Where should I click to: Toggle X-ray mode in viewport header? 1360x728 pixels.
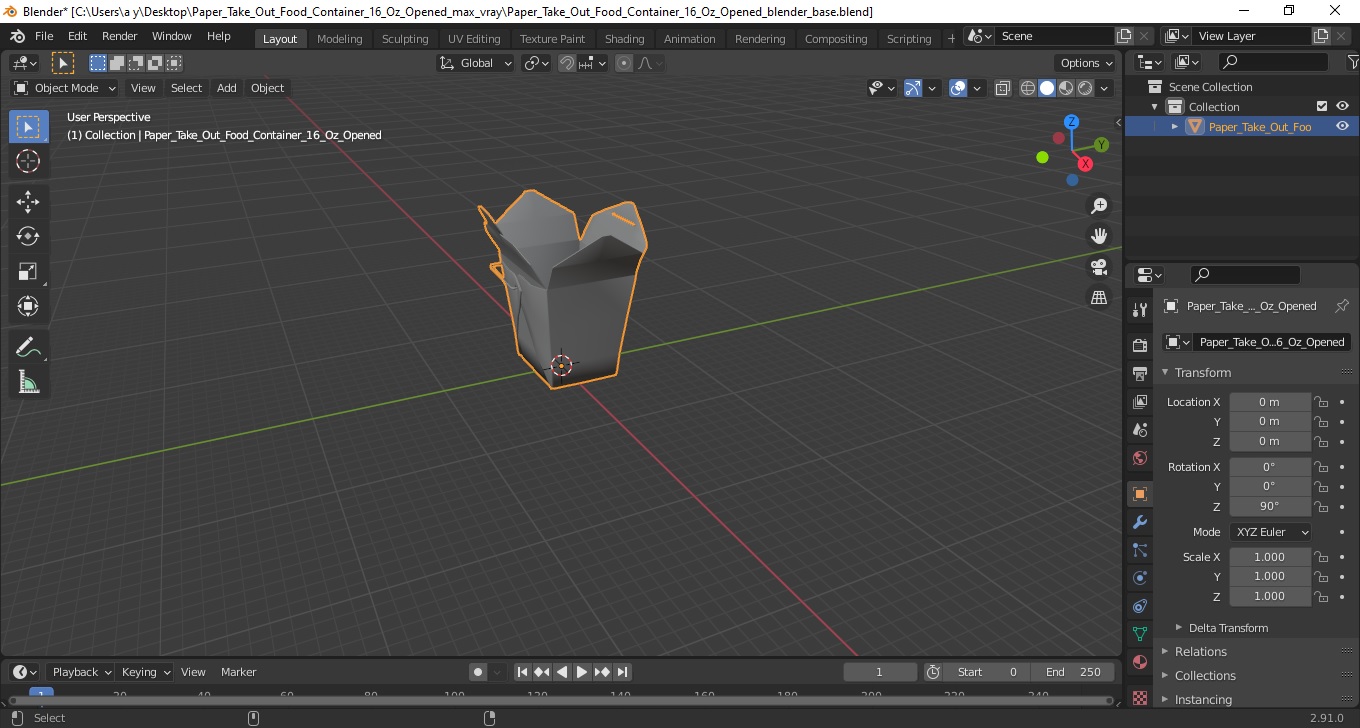tap(1003, 88)
